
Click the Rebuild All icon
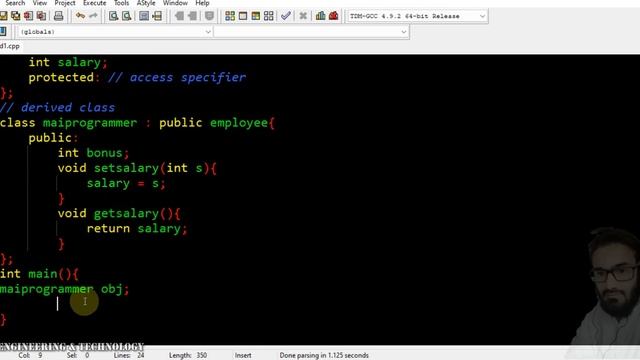click(268, 16)
